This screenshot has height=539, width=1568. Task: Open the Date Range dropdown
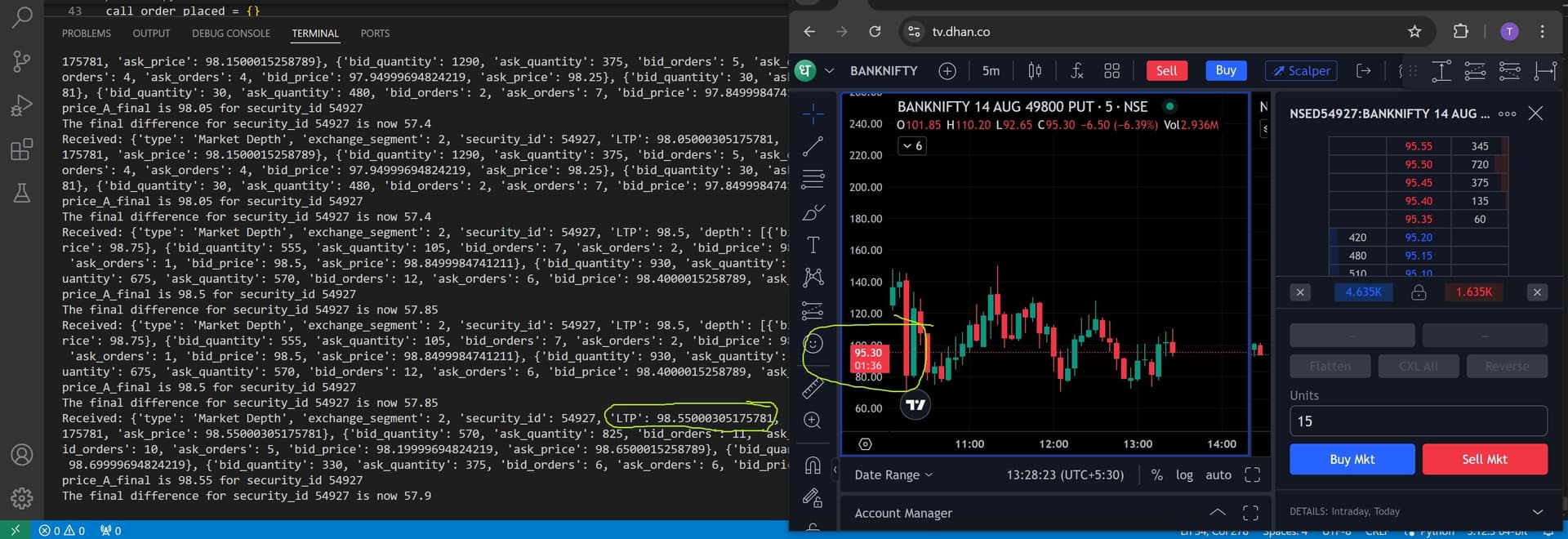click(893, 475)
